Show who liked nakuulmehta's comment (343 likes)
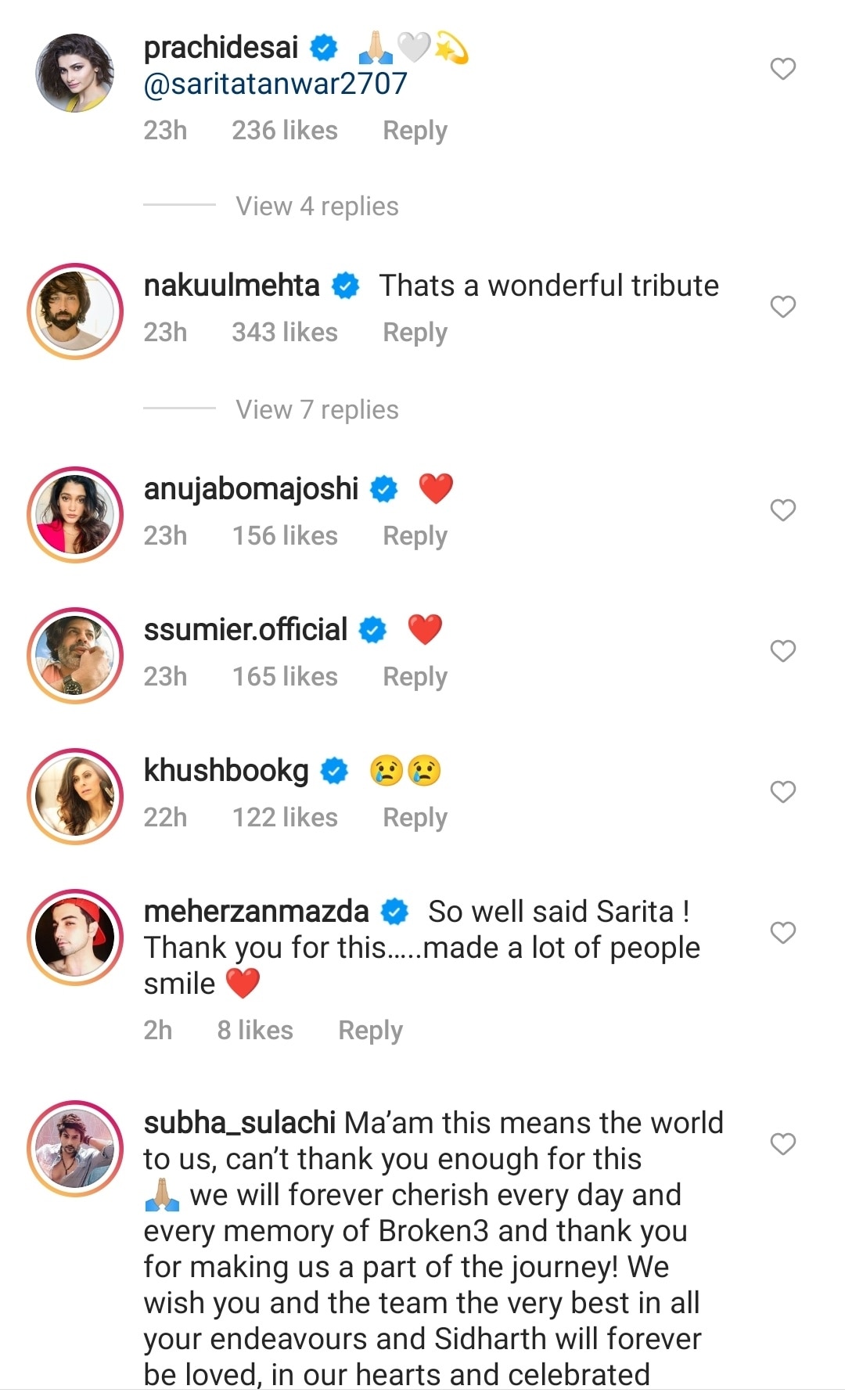Image resolution: width=845 pixels, height=1400 pixels. click(284, 333)
